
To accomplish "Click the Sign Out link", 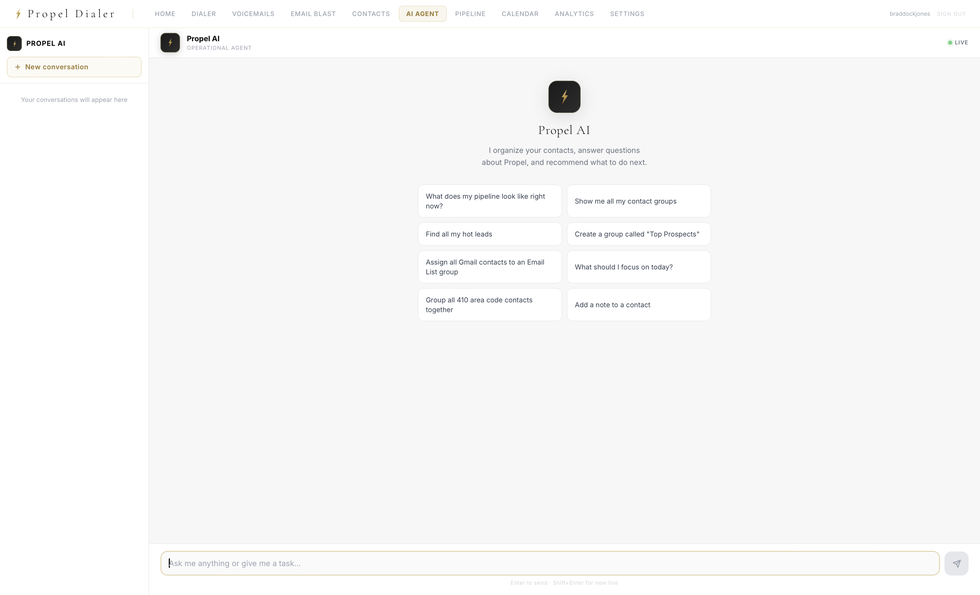I will [x=951, y=14].
